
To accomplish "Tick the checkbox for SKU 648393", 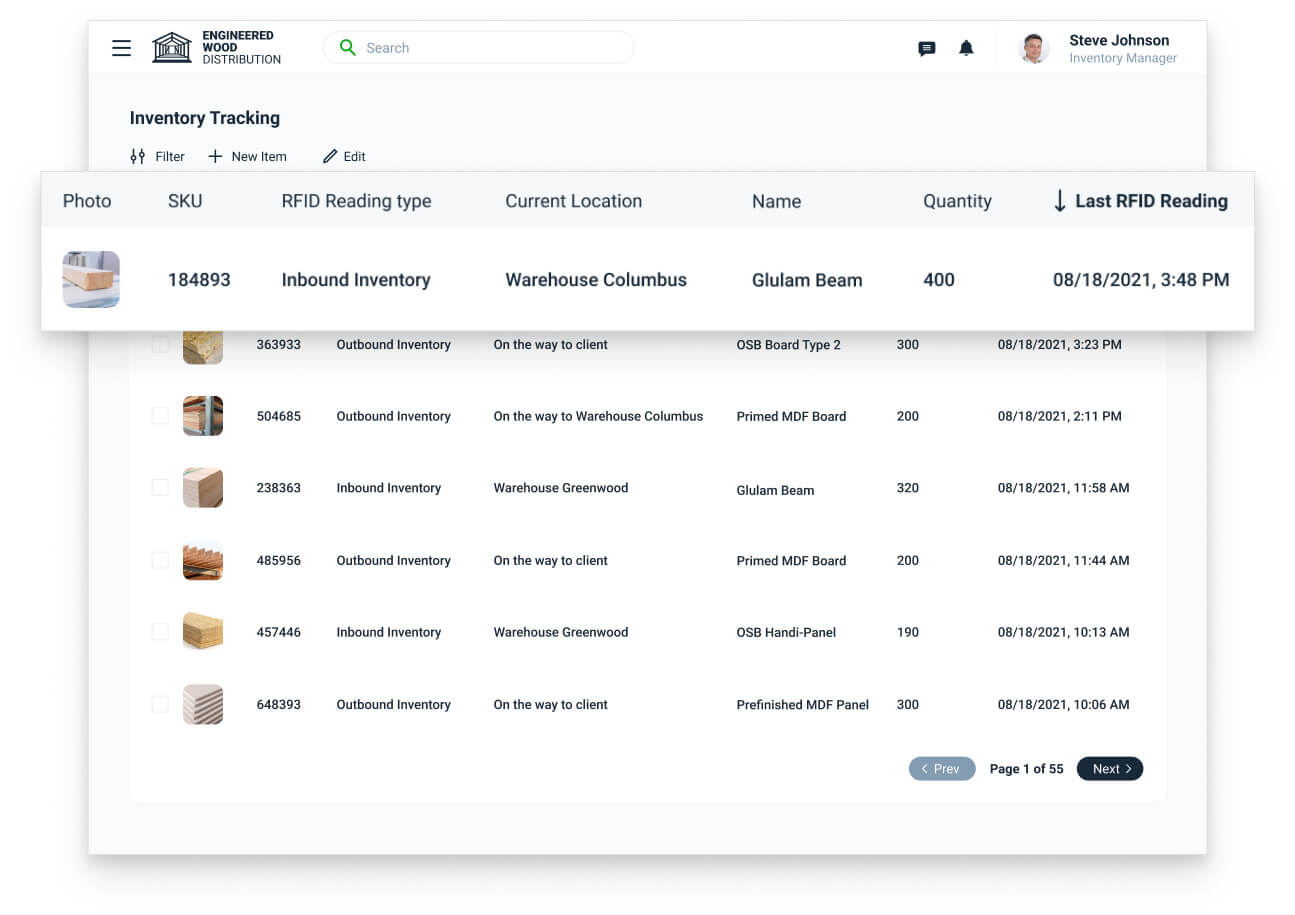I will (160, 704).
